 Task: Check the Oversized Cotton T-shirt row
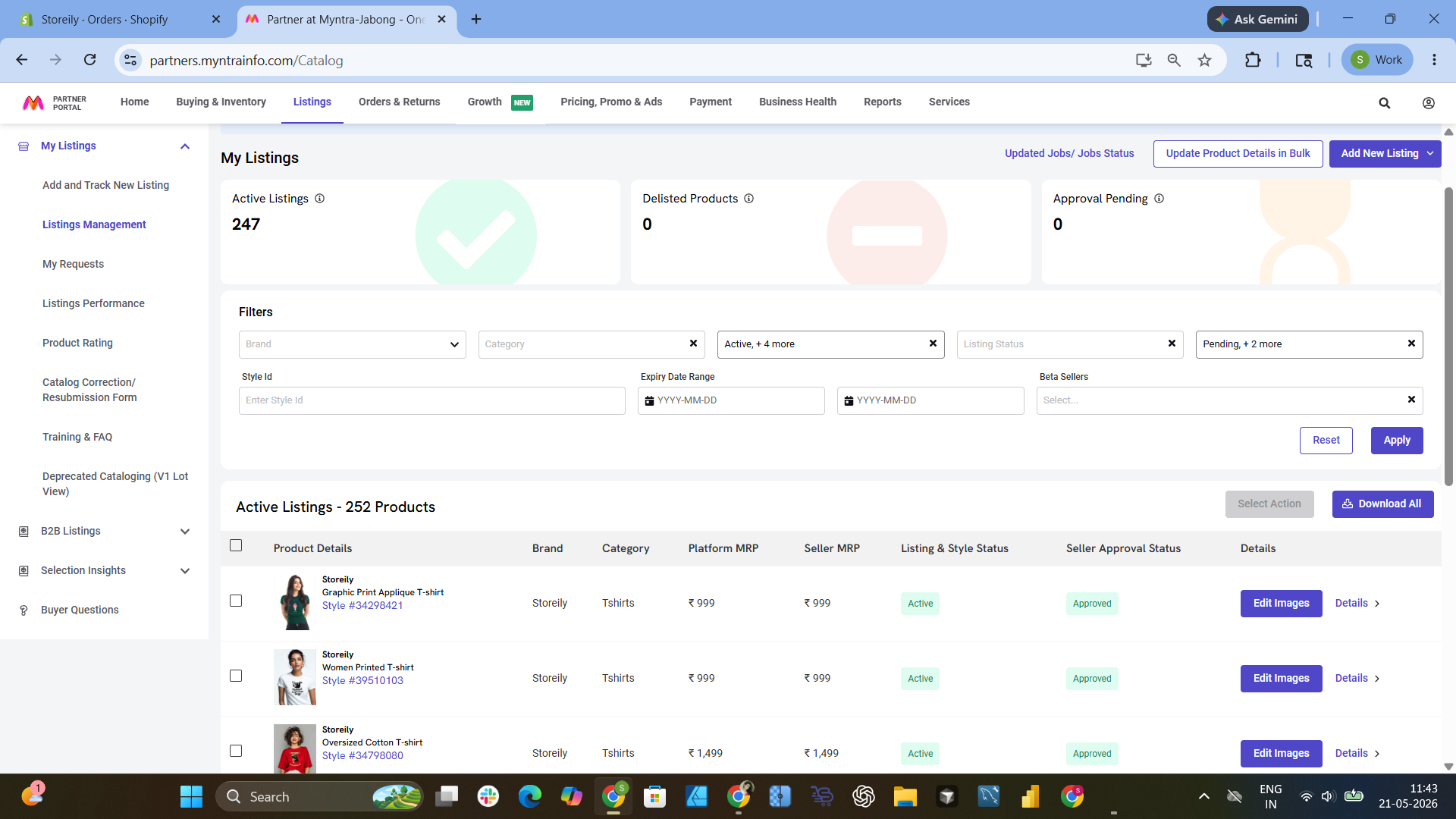(x=236, y=751)
